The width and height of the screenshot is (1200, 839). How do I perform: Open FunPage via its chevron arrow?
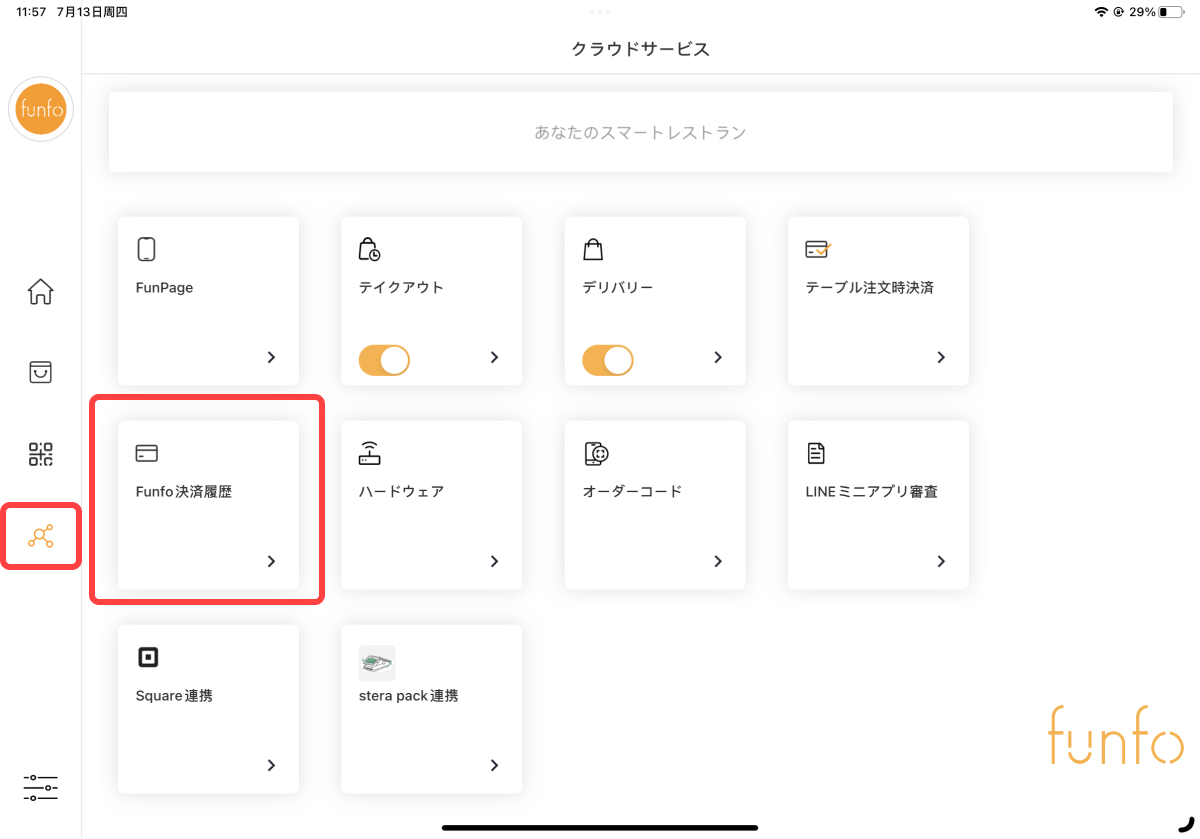pos(271,357)
